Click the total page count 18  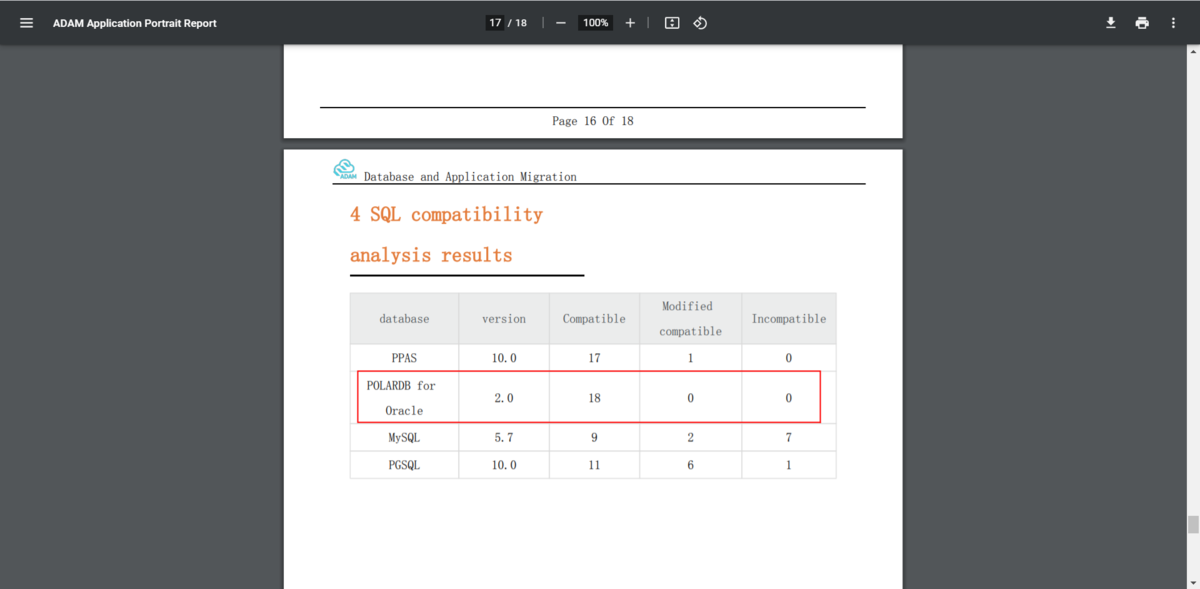[x=521, y=23]
